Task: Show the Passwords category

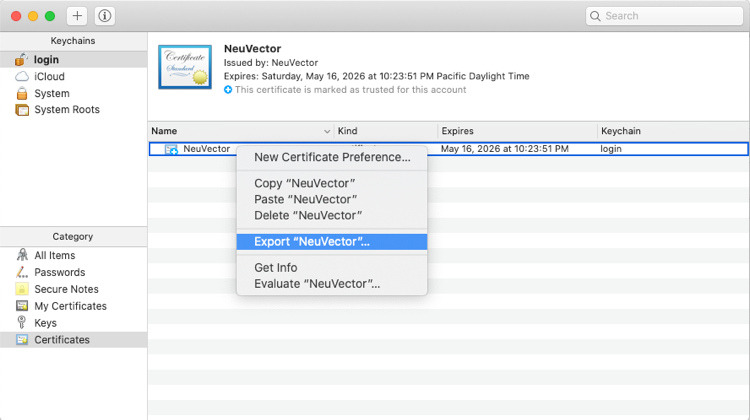Action: click(59, 272)
